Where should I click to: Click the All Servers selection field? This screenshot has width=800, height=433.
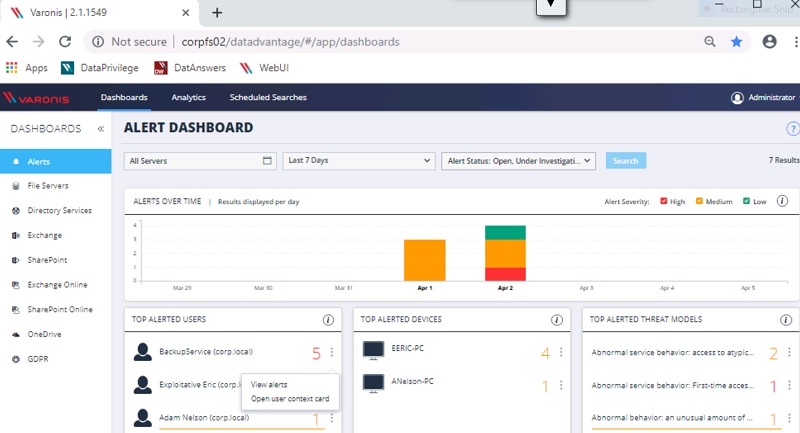point(200,161)
